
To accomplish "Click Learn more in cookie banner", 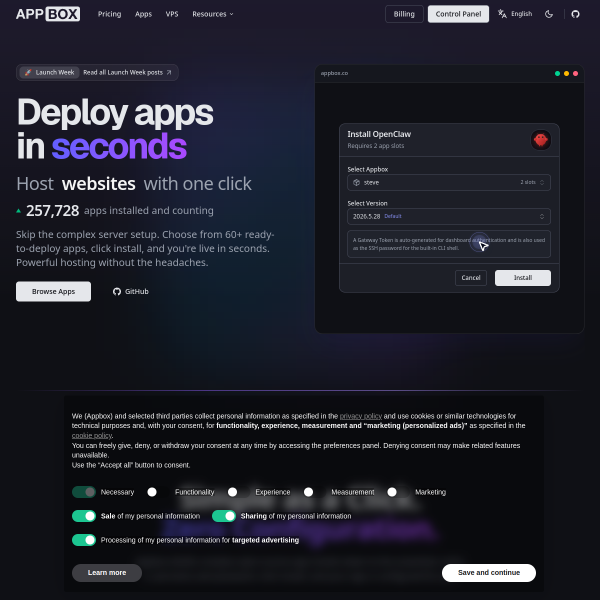I will [107, 573].
